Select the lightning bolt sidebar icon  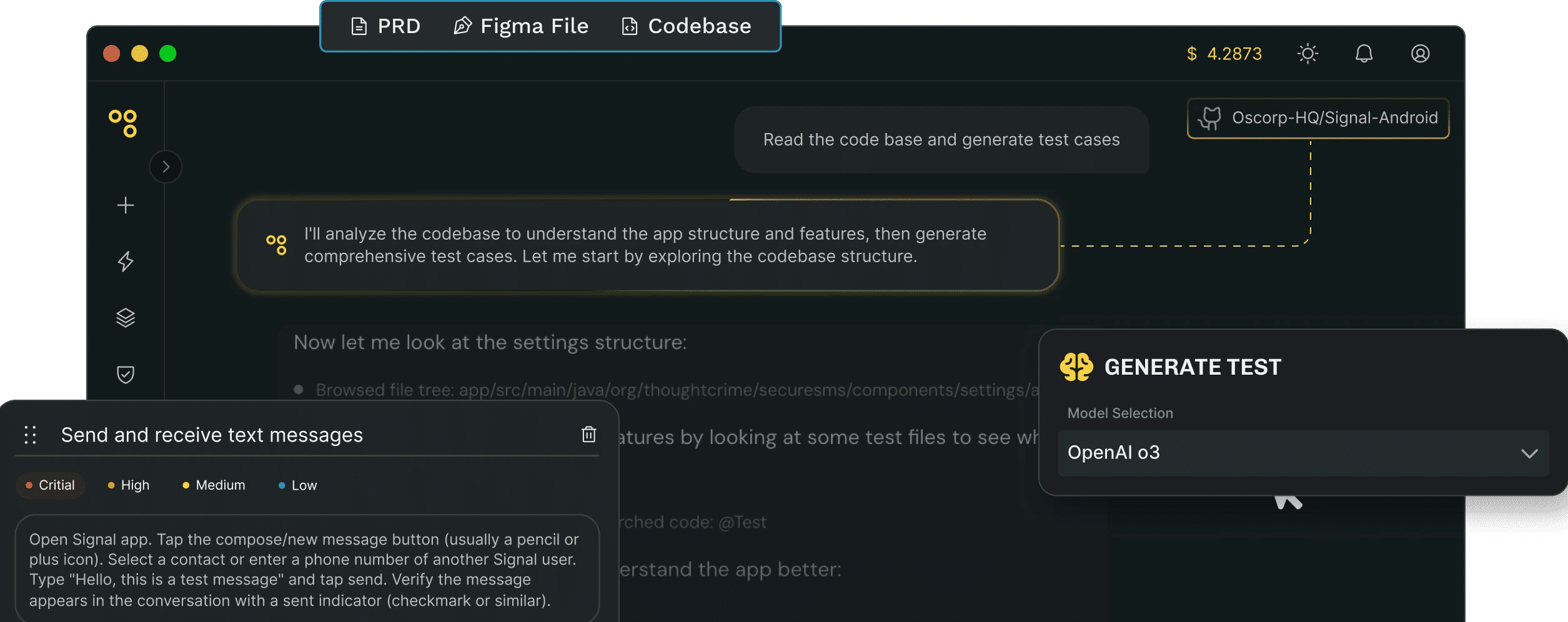tap(124, 262)
